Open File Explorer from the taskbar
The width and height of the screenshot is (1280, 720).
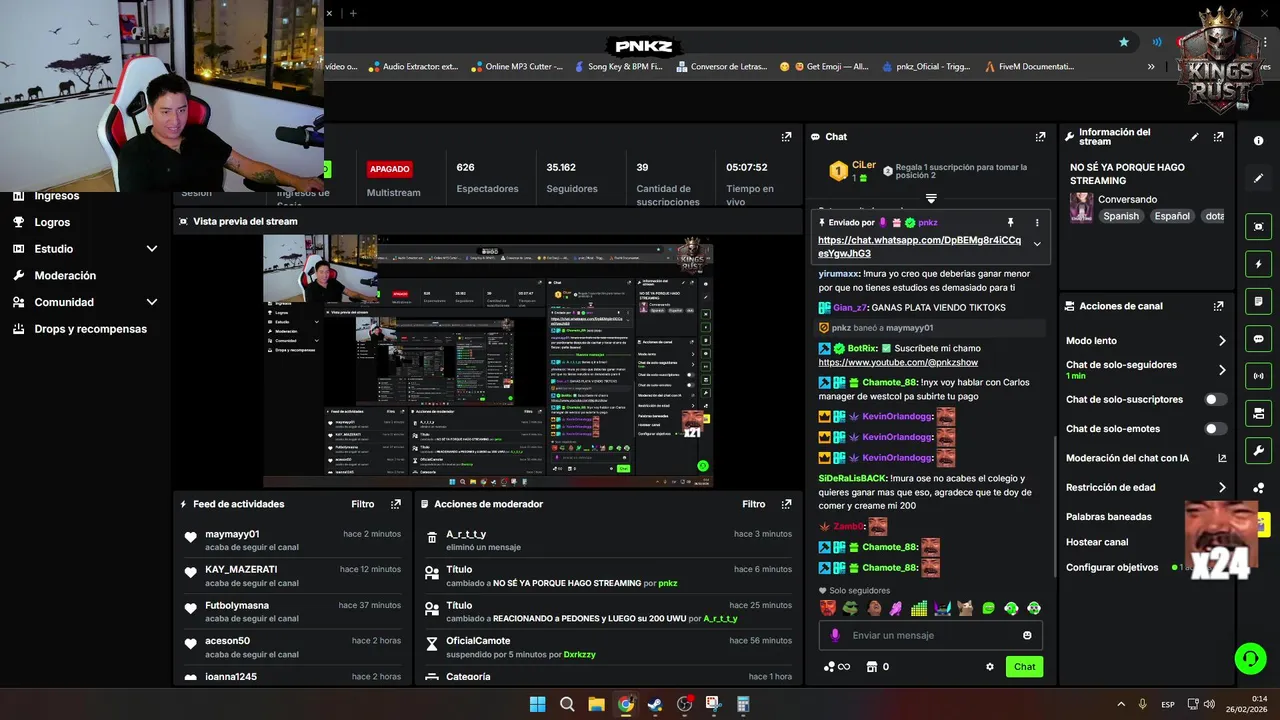[x=596, y=704]
